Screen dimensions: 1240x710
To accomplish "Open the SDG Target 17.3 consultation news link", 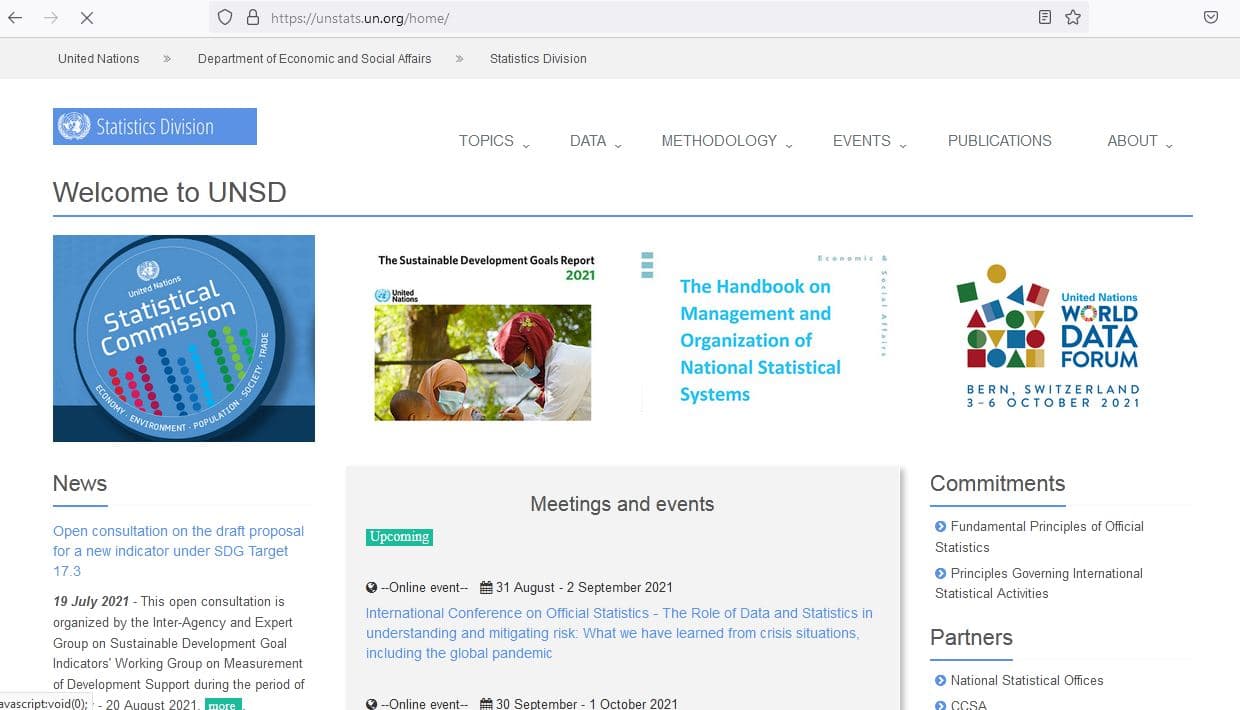I will (178, 551).
